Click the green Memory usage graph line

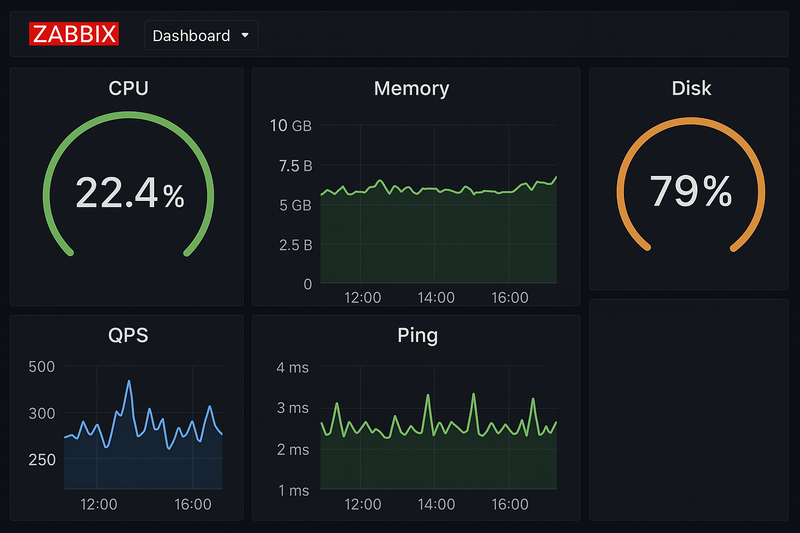(440, 189)
